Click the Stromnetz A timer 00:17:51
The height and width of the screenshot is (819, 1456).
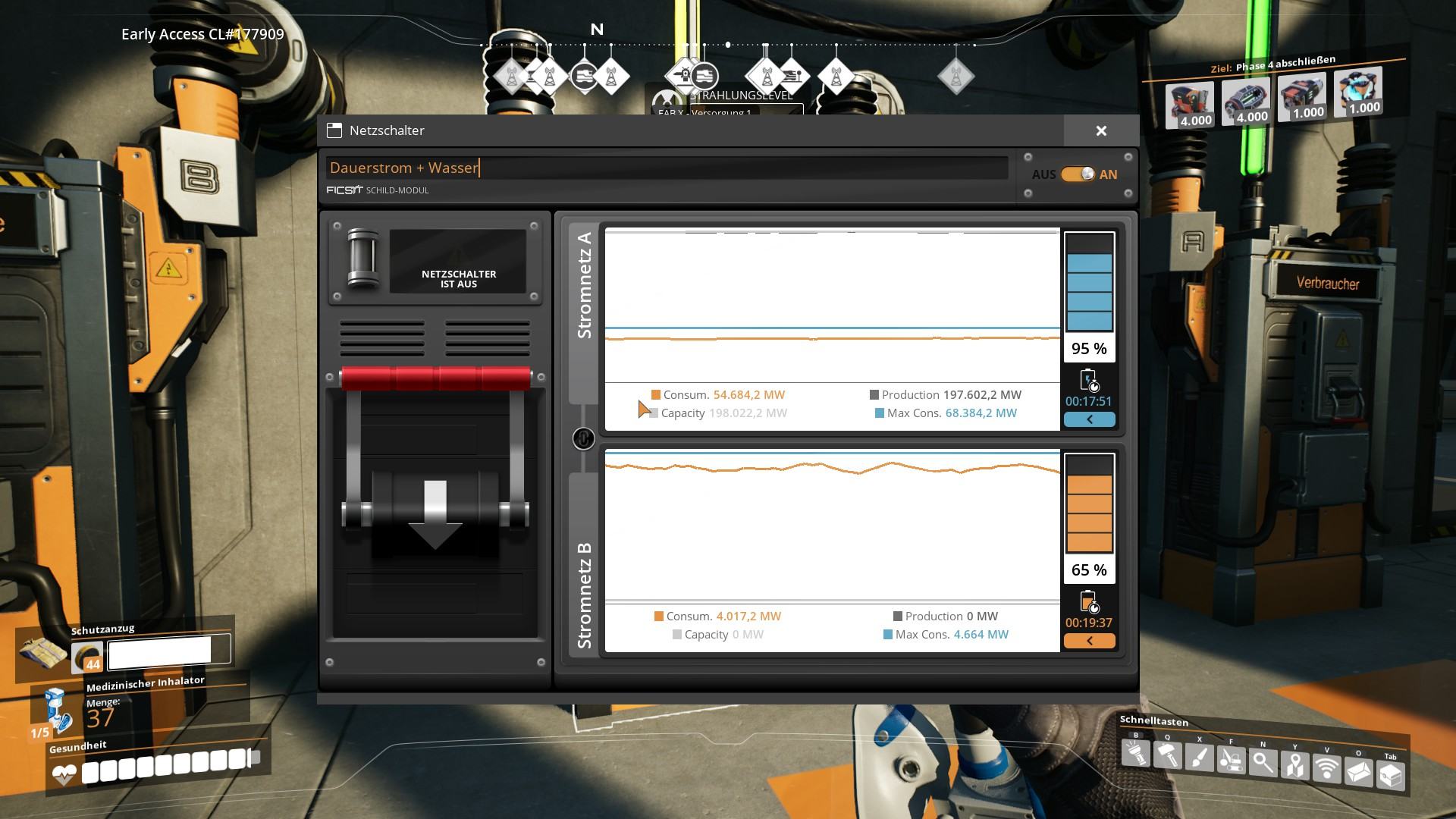coord(1089,402)
